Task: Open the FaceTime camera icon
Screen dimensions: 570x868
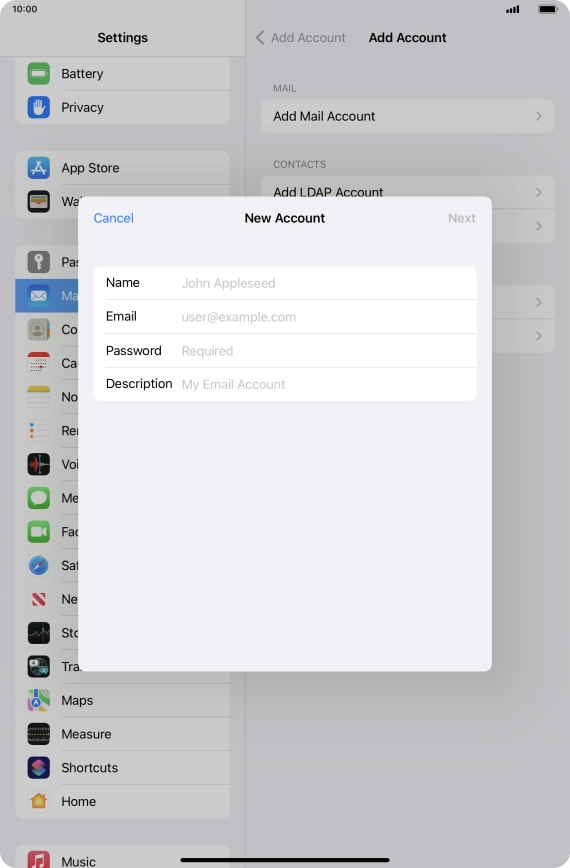Action: [39, 531]
